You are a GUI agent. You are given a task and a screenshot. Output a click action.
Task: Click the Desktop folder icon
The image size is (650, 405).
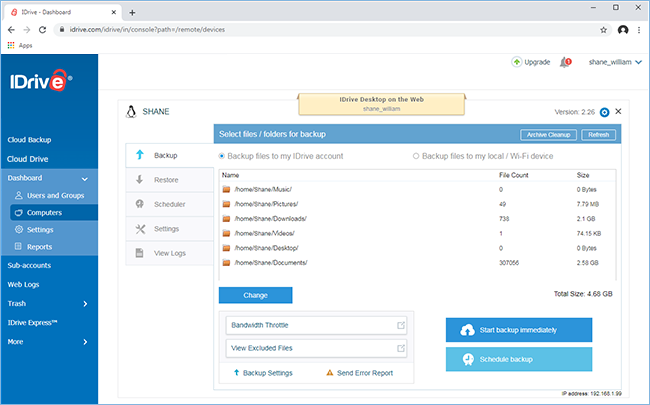[226, 248]
